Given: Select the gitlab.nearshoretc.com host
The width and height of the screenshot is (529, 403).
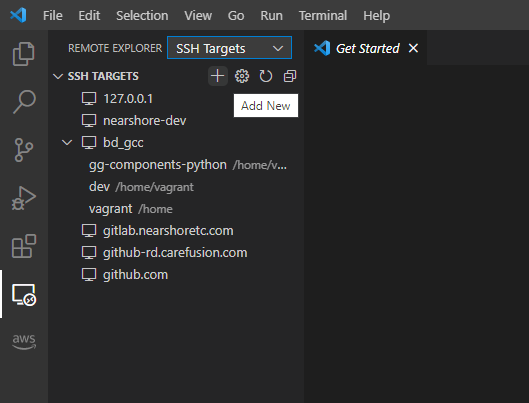Looking at the screenshot, I should [168, 231].
